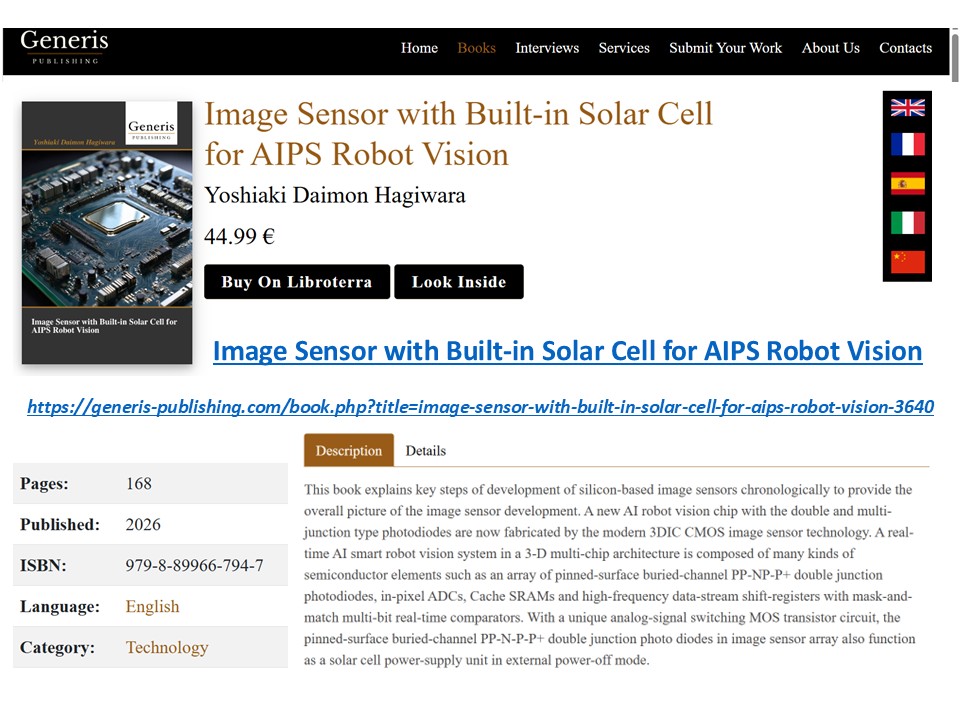Open the Interviews page
Viewport: 960px width, 720px height.
point(547,48)
